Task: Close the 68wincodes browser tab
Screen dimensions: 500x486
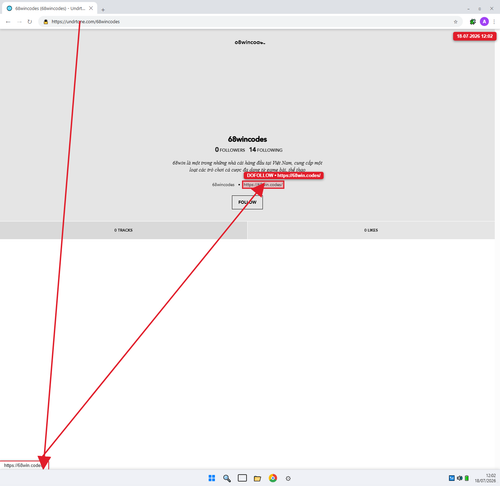Action: coord(91,8)
